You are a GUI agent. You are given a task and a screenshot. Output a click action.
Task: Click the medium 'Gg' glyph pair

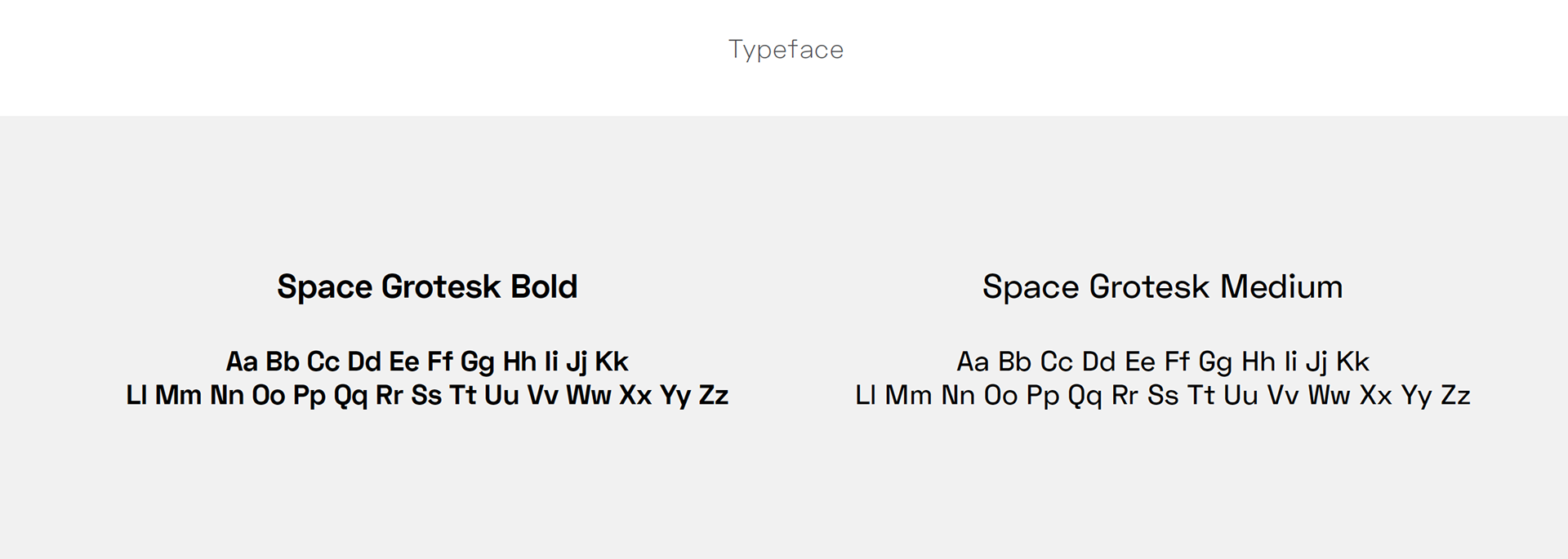1215,363
